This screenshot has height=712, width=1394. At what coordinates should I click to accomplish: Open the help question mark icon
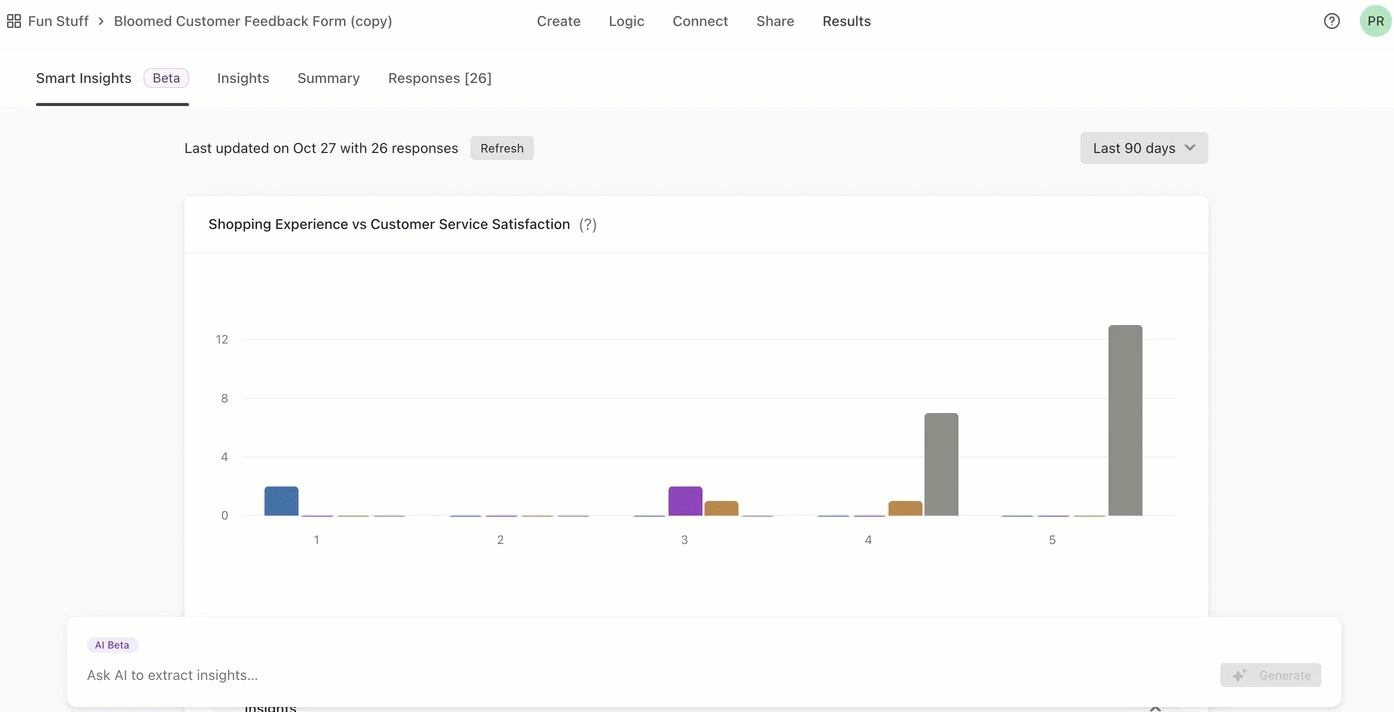coord(1331,21)
